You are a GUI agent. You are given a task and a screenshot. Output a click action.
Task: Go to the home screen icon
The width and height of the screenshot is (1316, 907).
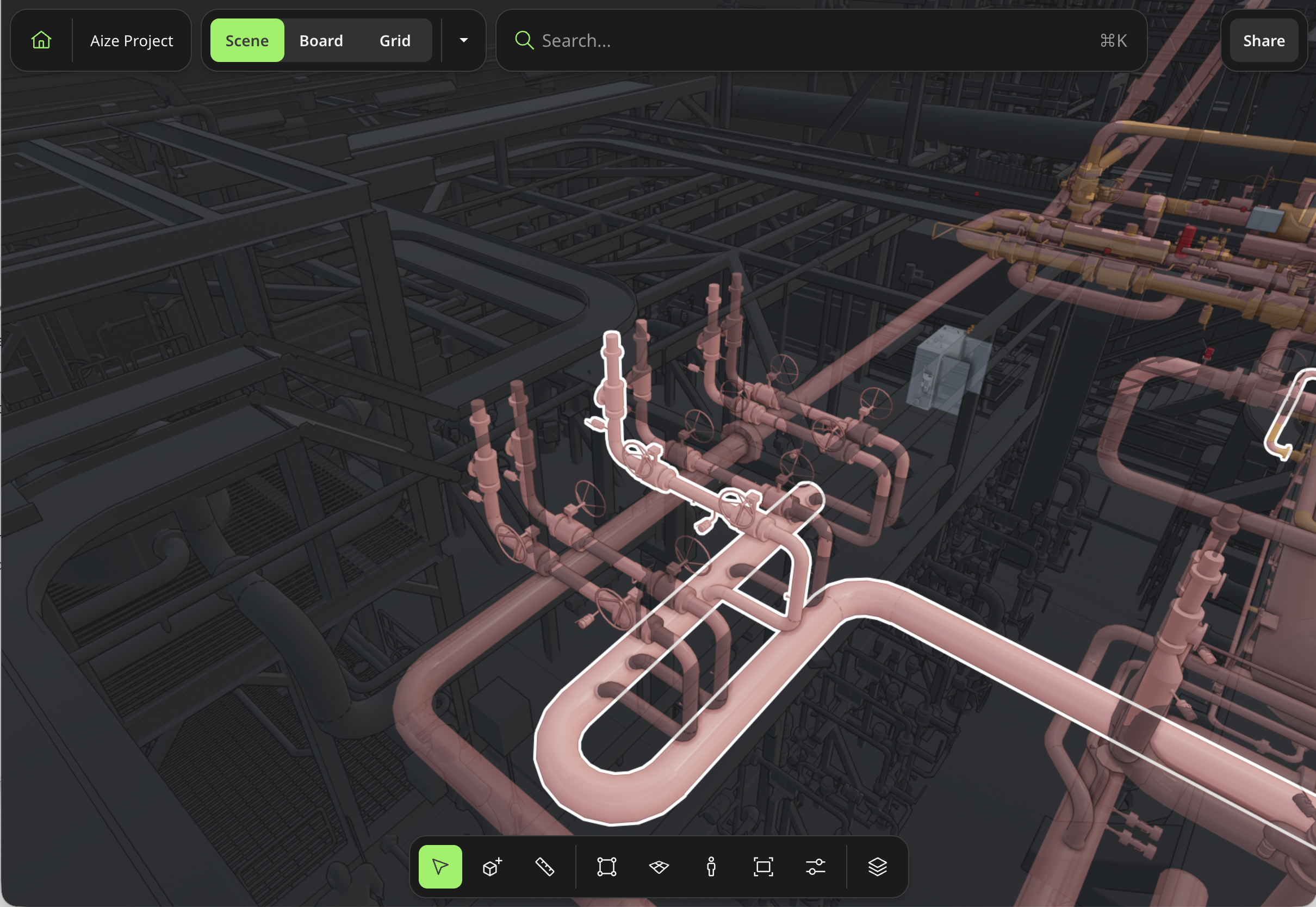coord(41,40)
